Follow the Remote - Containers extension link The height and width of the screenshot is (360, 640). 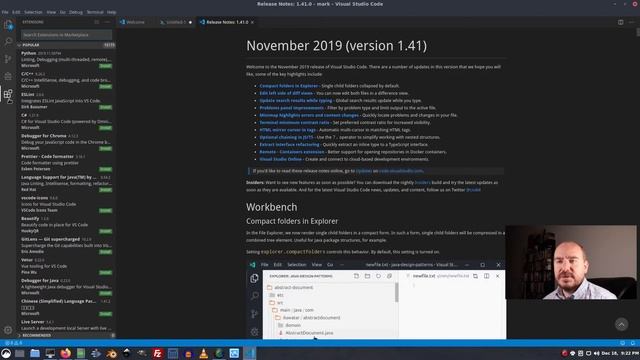coord(292,152)
